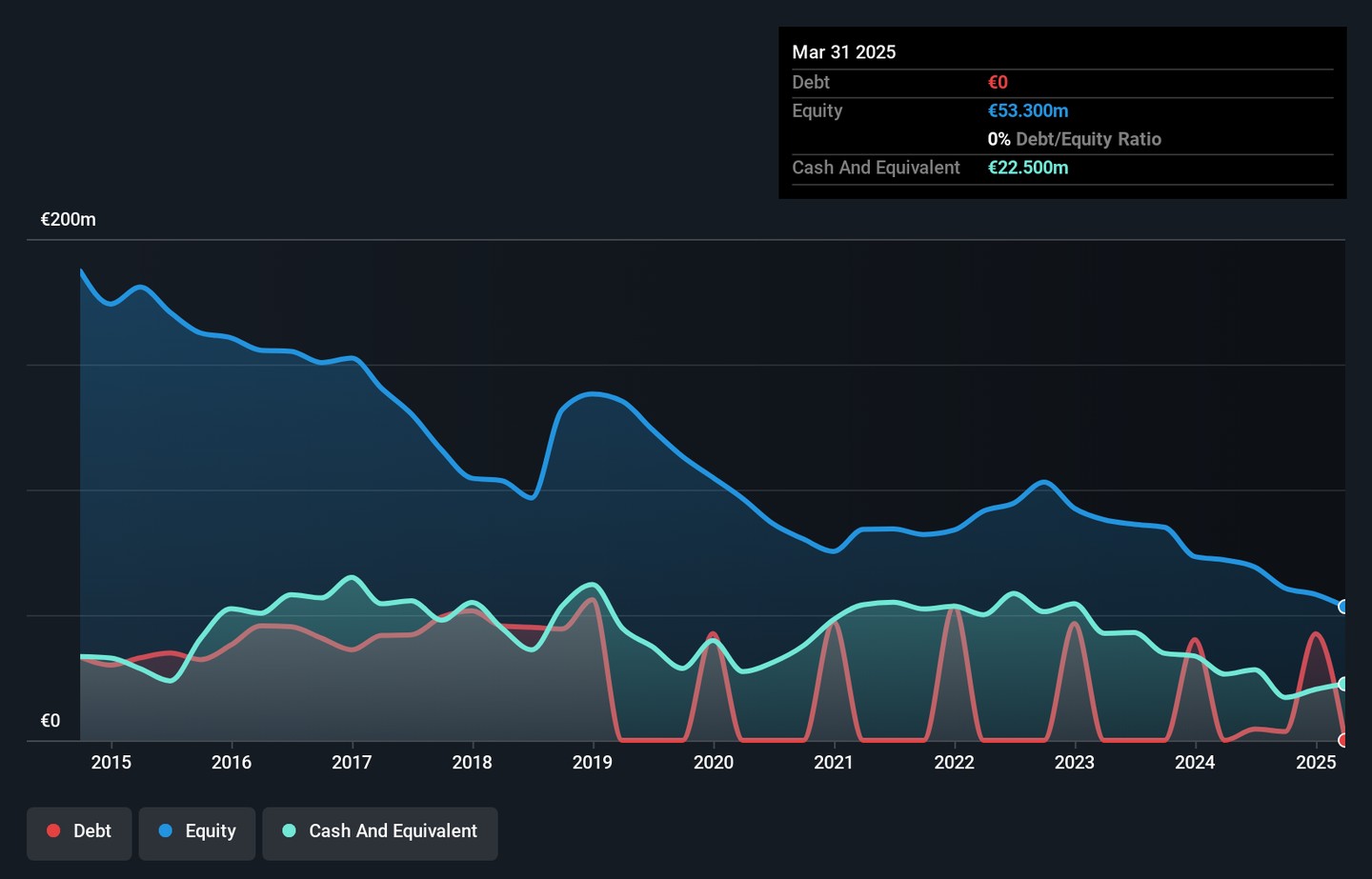The width and height of the screenshot is (1372, 879).
Task: Select the blue Equity endpoint marker
Action: click(x=1343, y=607)
